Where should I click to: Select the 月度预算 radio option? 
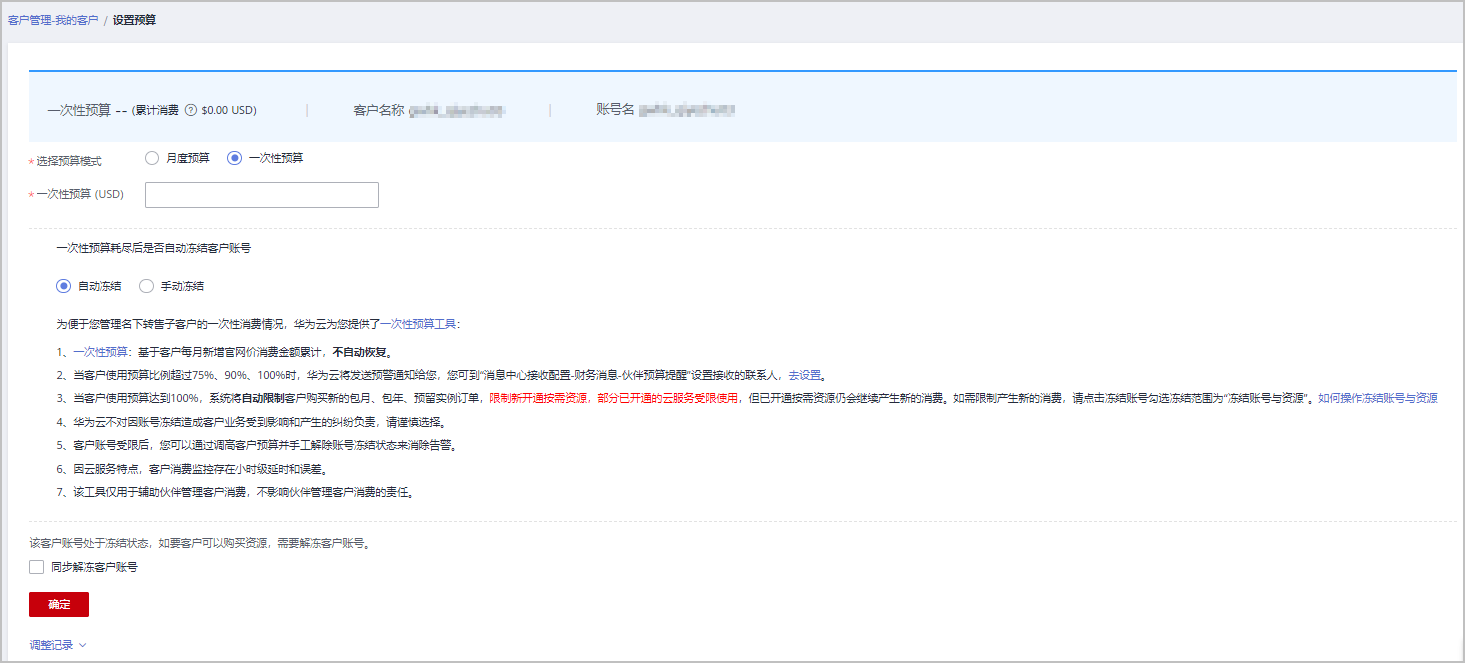[152, 158]
